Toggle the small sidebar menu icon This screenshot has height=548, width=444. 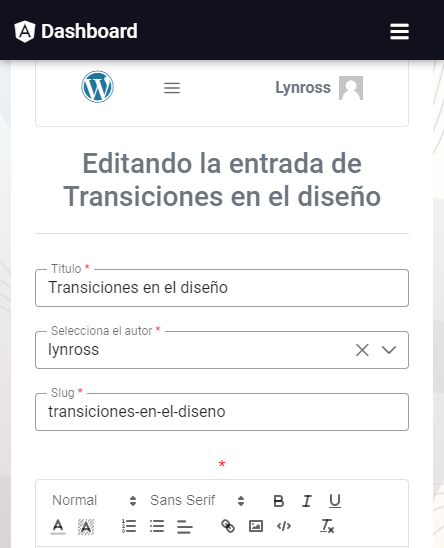pyautogui.click(x=172, y=88)
